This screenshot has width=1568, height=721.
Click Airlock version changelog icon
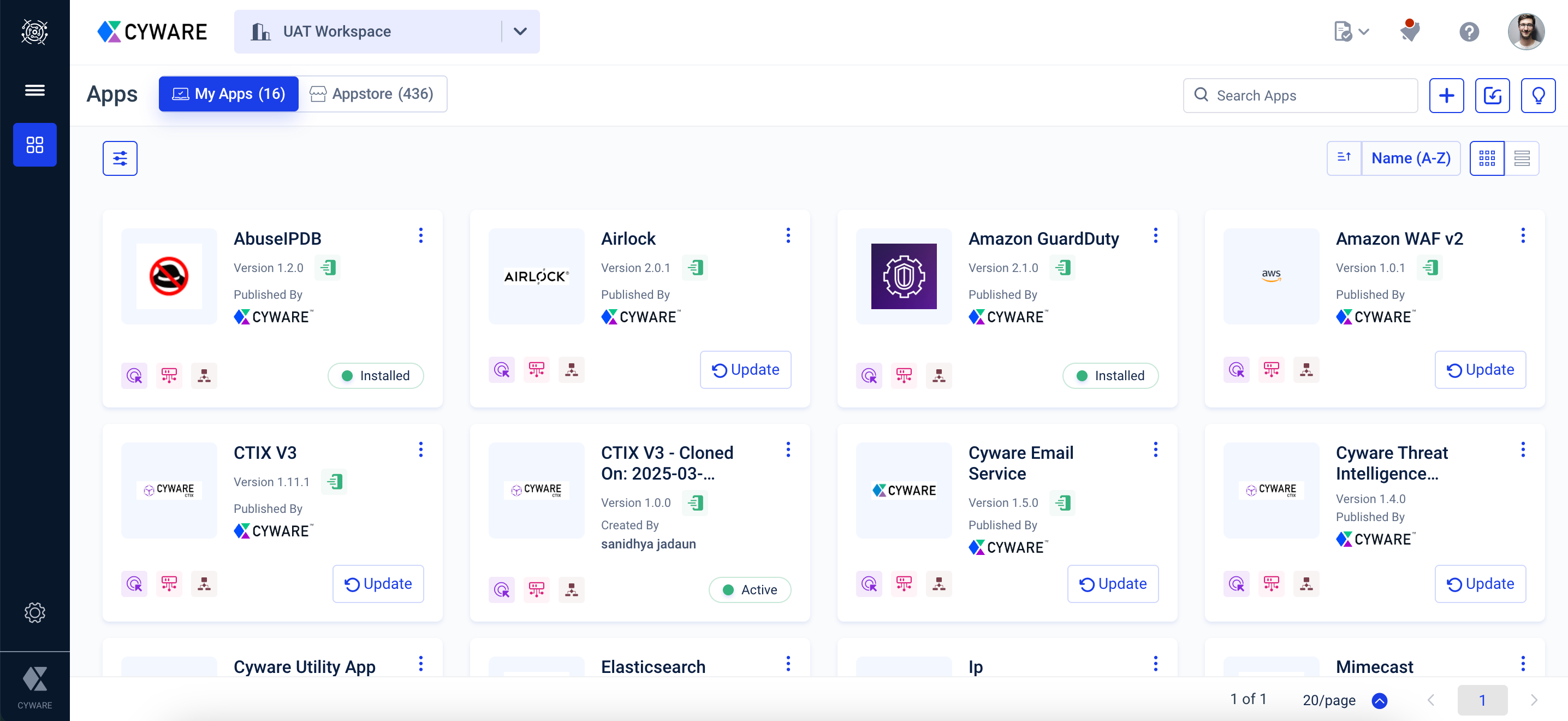(695, 267)
